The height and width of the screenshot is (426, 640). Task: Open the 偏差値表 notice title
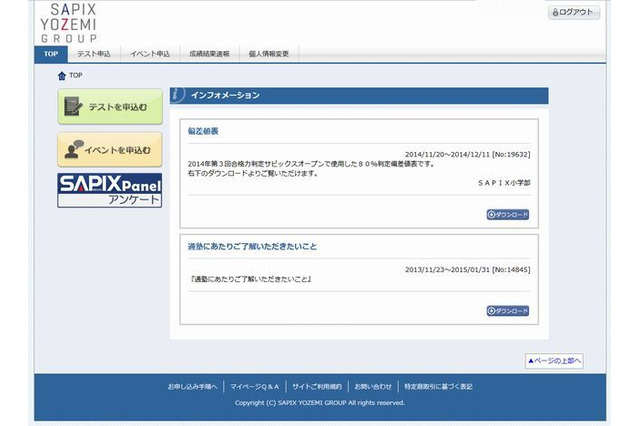203,131
